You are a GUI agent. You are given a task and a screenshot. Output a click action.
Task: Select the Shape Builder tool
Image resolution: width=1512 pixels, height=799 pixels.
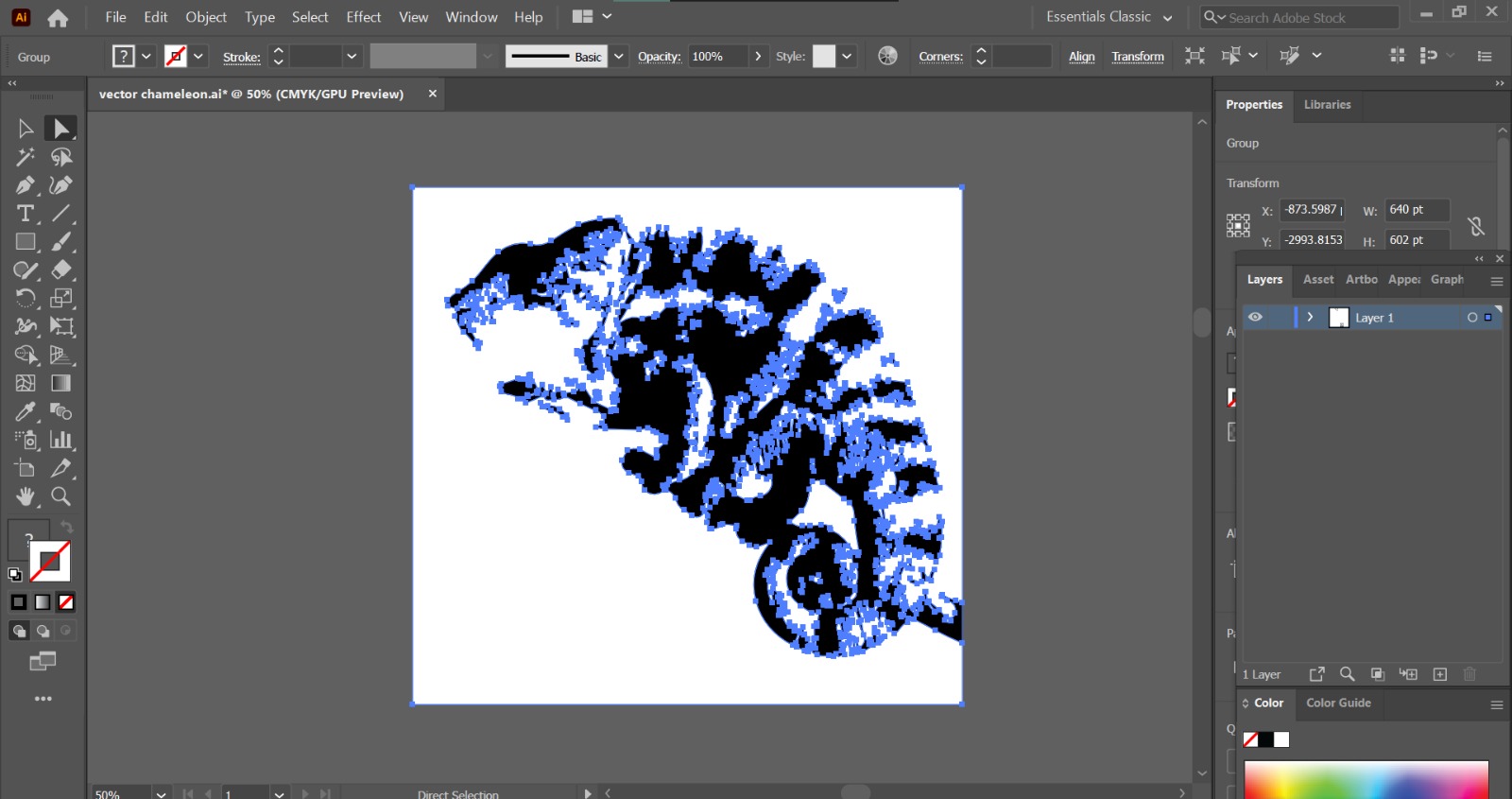pos(26,356)
